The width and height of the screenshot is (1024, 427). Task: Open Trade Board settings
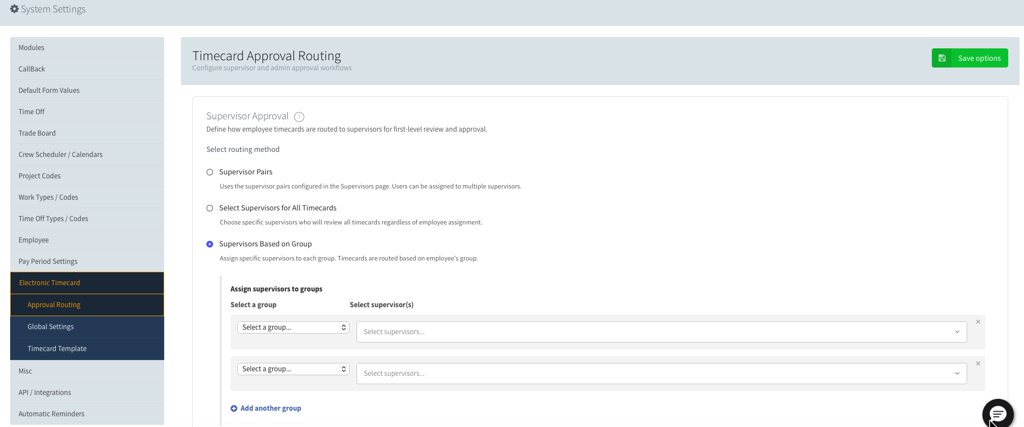[87, 133]
